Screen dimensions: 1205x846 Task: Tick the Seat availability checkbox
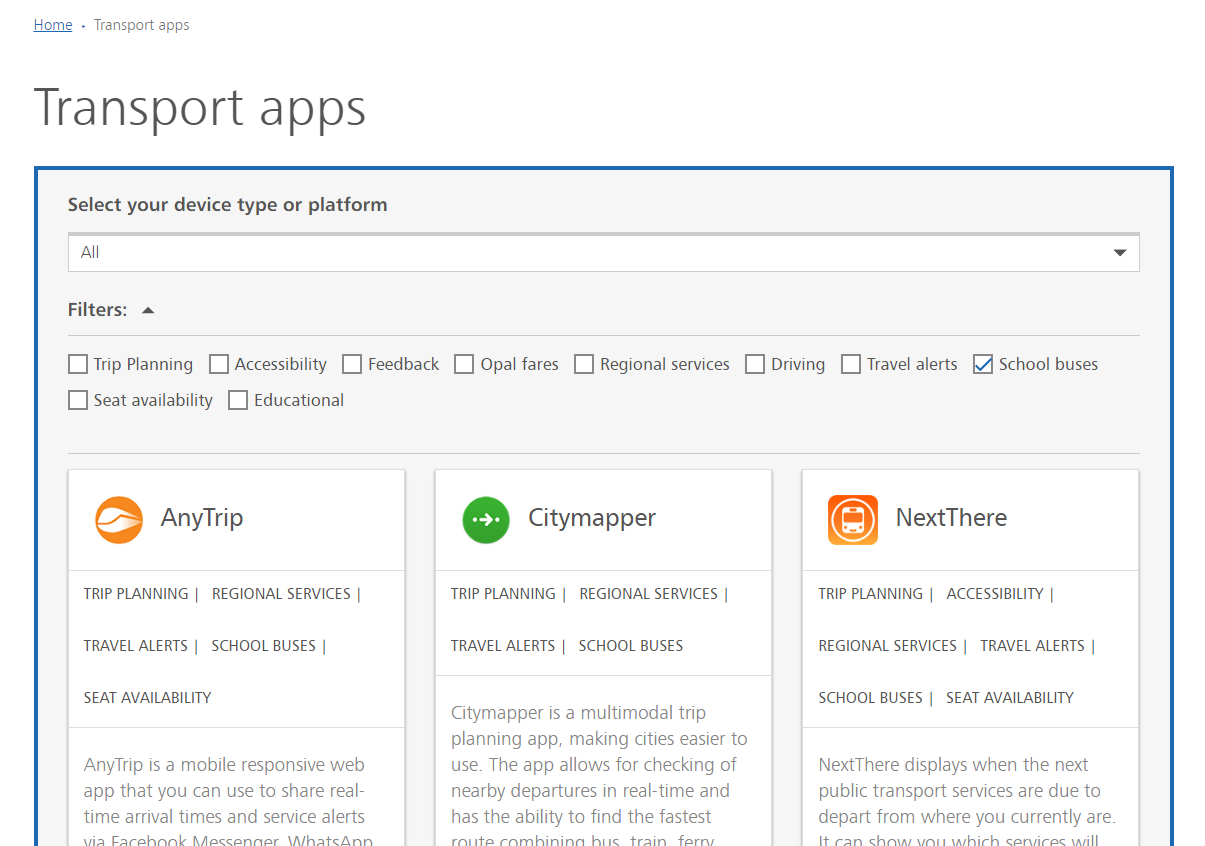tap(78, 400)
